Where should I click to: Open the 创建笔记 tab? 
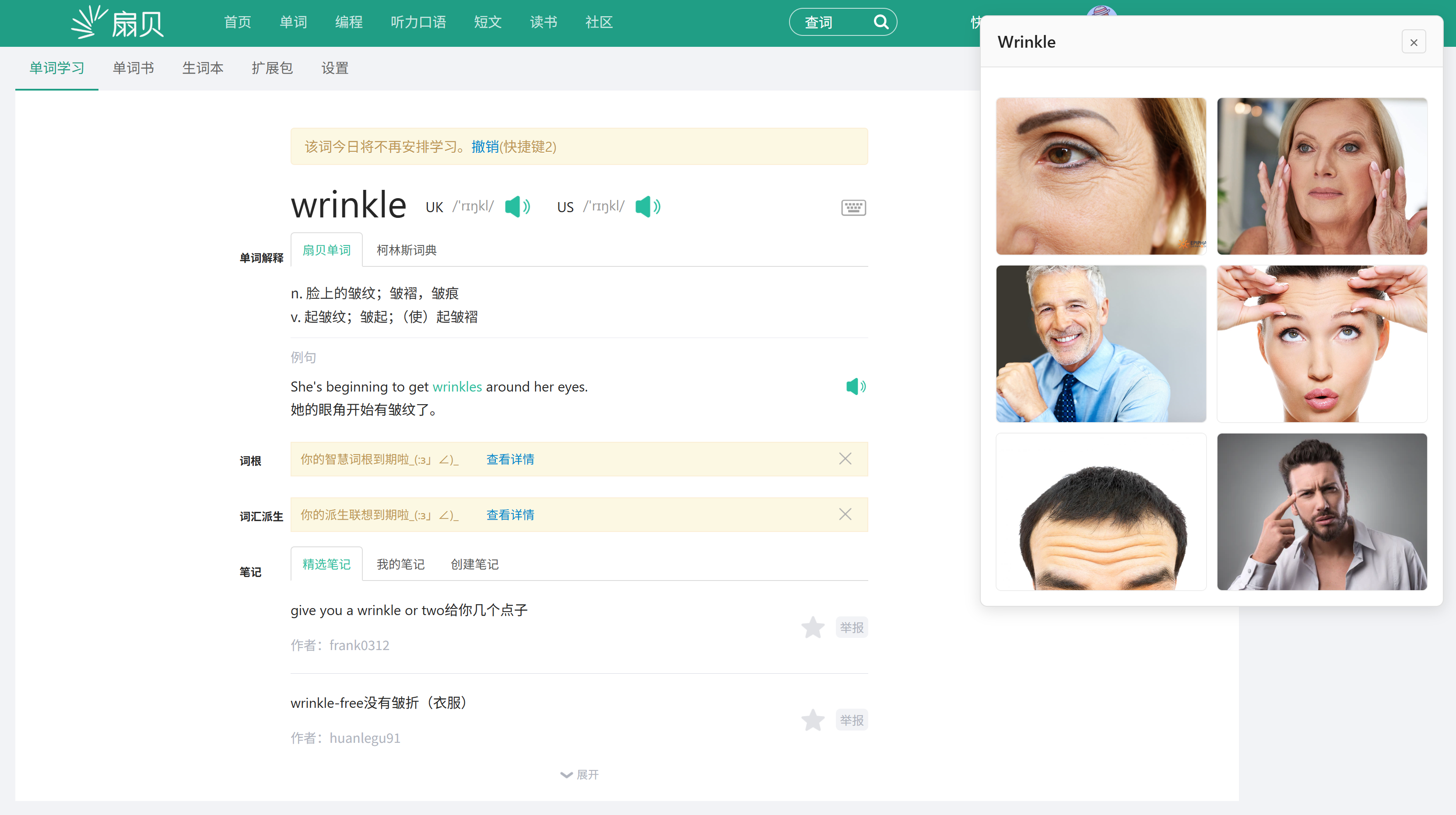click(x=474, y=564)
